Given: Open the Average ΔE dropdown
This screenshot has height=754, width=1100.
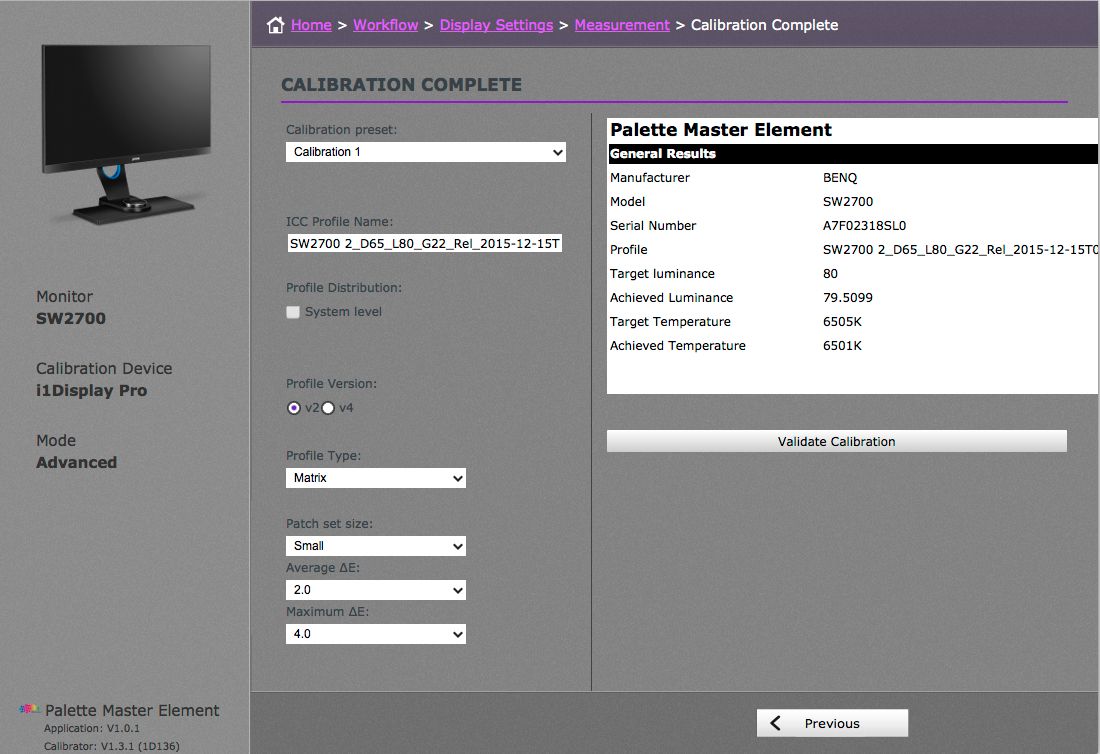Looking at the screenshot, I should [376, 590].
